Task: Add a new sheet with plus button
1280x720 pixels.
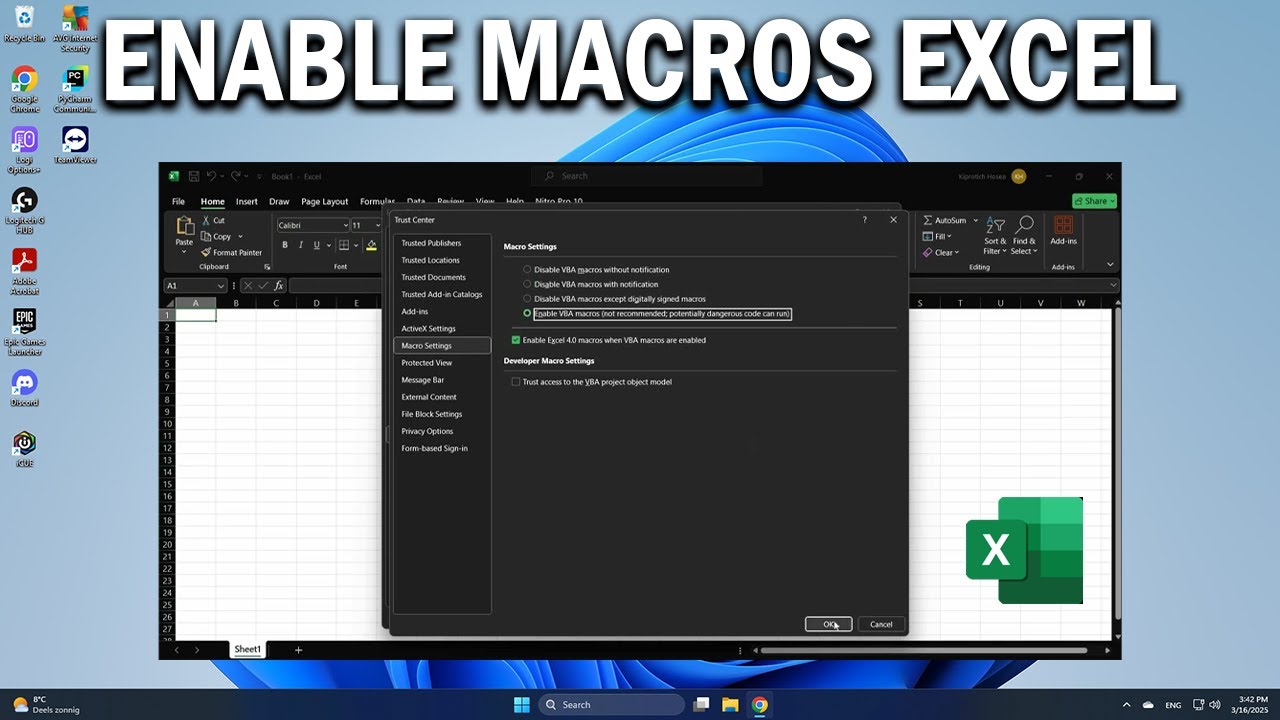Action: pos(298,650)
